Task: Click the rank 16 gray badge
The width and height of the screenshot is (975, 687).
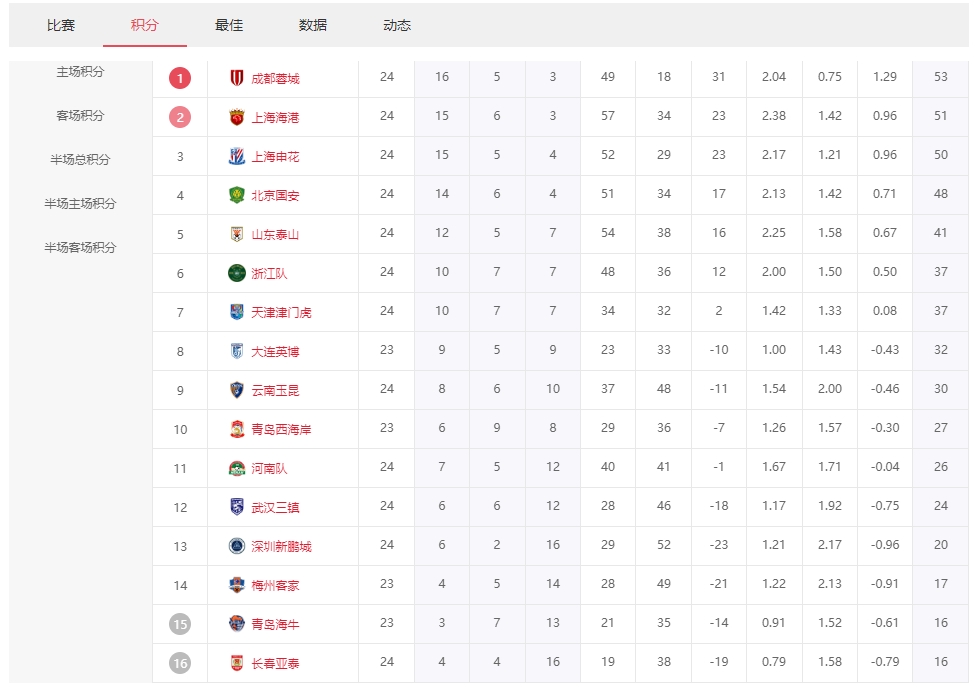Action: pos(180,663)
